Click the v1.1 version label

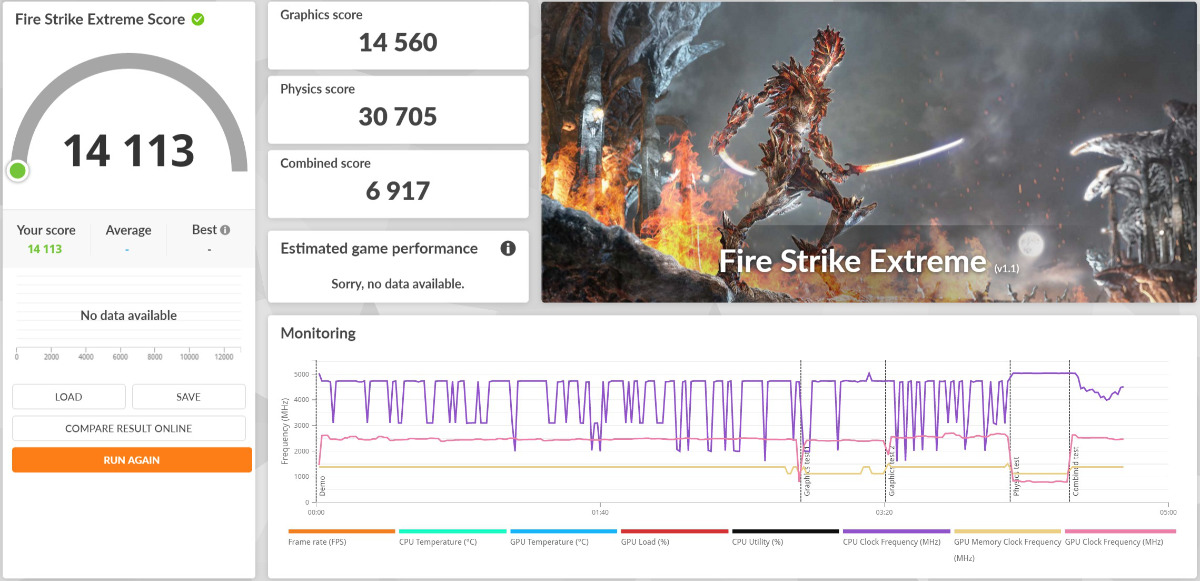tap(1006, 268)
